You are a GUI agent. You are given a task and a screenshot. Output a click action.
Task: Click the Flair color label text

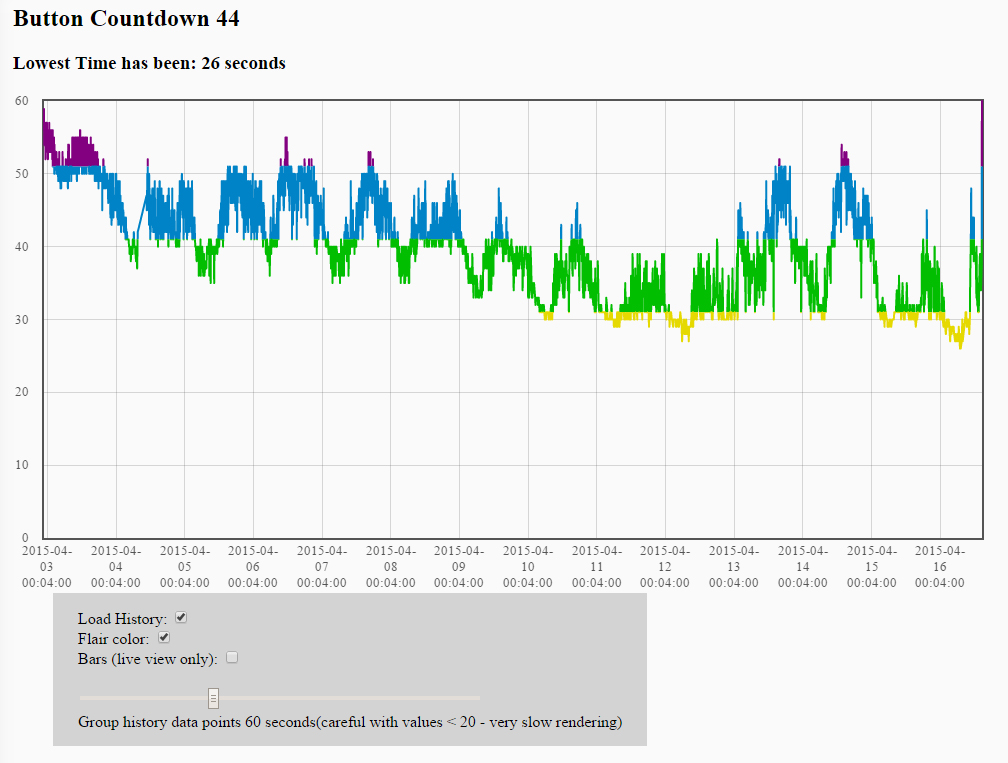(x=113, y=638)
